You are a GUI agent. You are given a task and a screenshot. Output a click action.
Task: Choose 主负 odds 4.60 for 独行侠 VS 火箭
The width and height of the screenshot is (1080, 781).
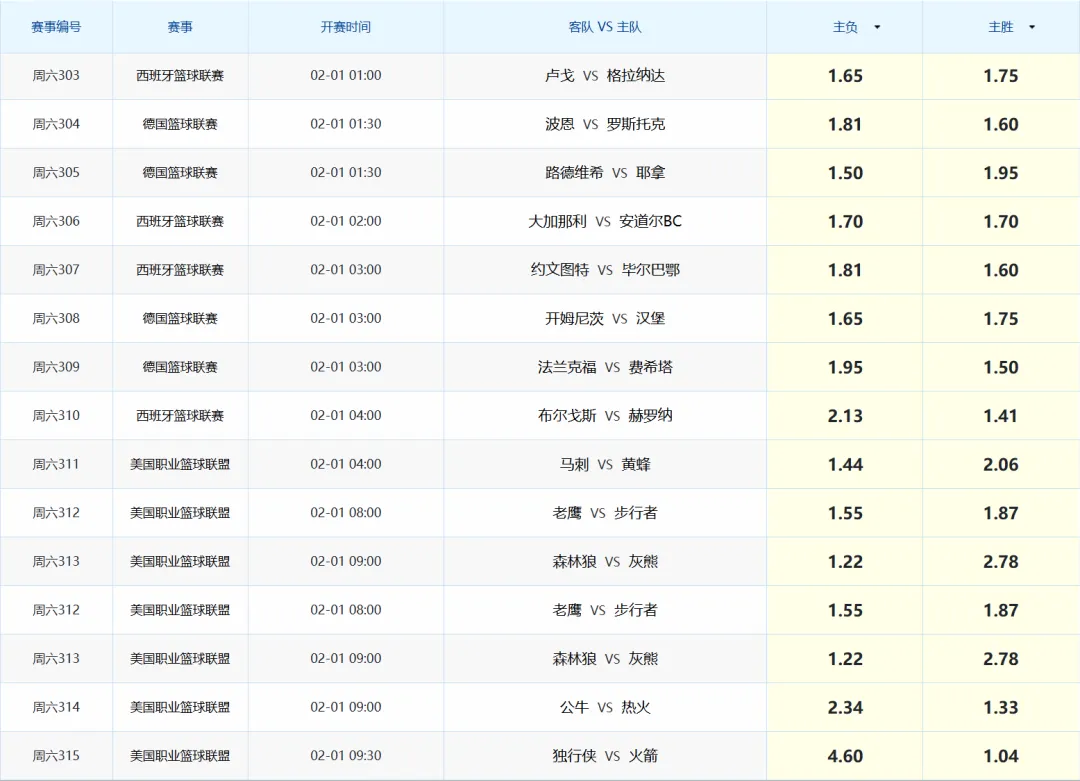(845, 756)
